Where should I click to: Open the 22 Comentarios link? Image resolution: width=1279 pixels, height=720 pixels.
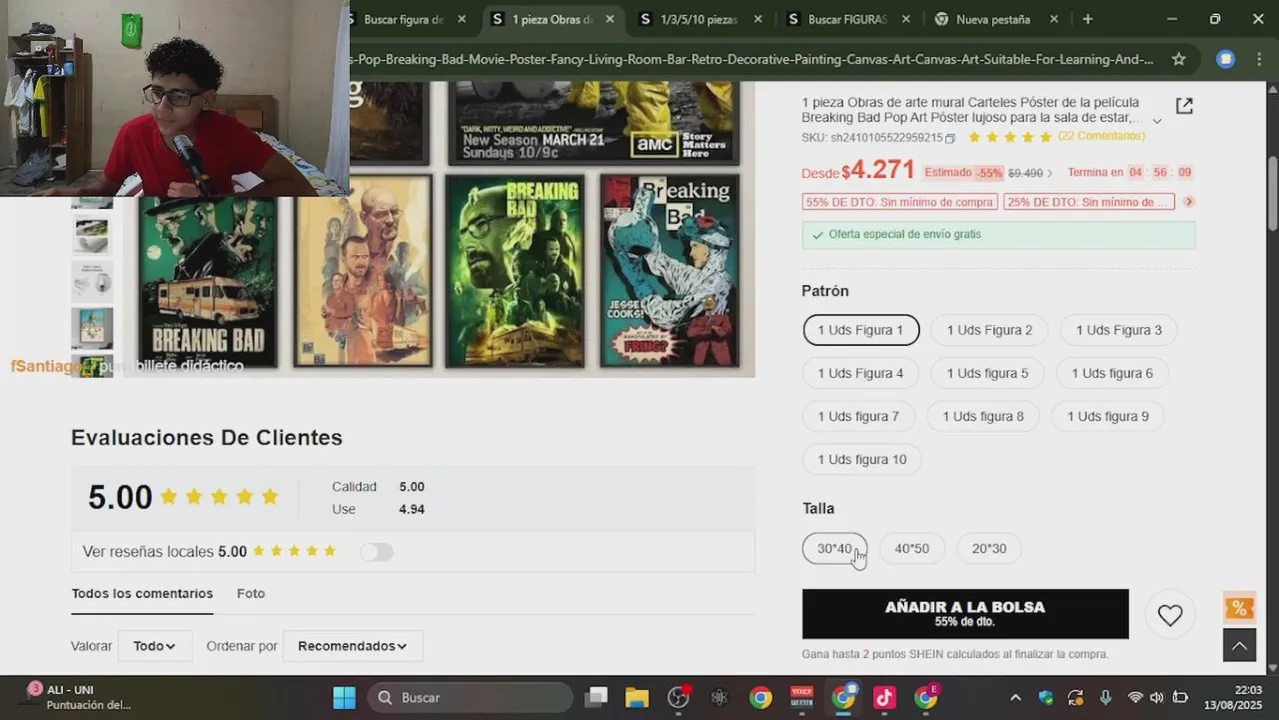point(1101,136)
